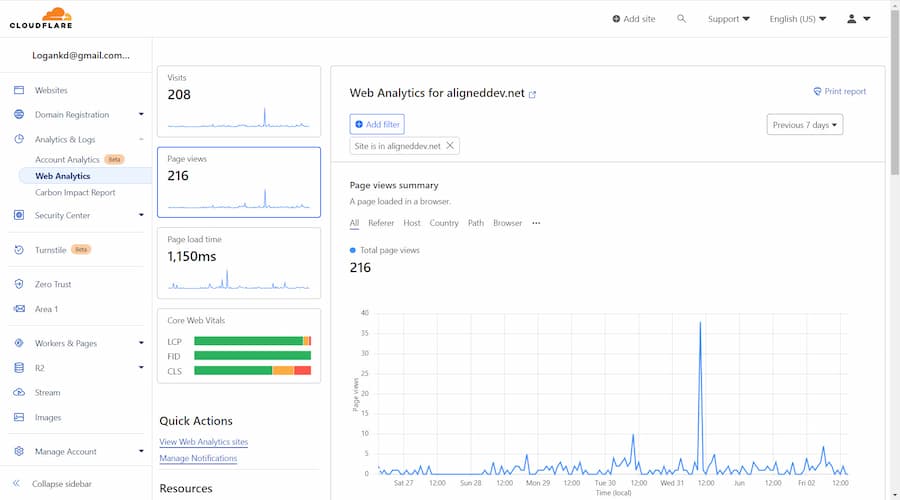The width and height of the screenshot is (900, 500).
Task: Click the Add filter button
Action: click(377, 124)
